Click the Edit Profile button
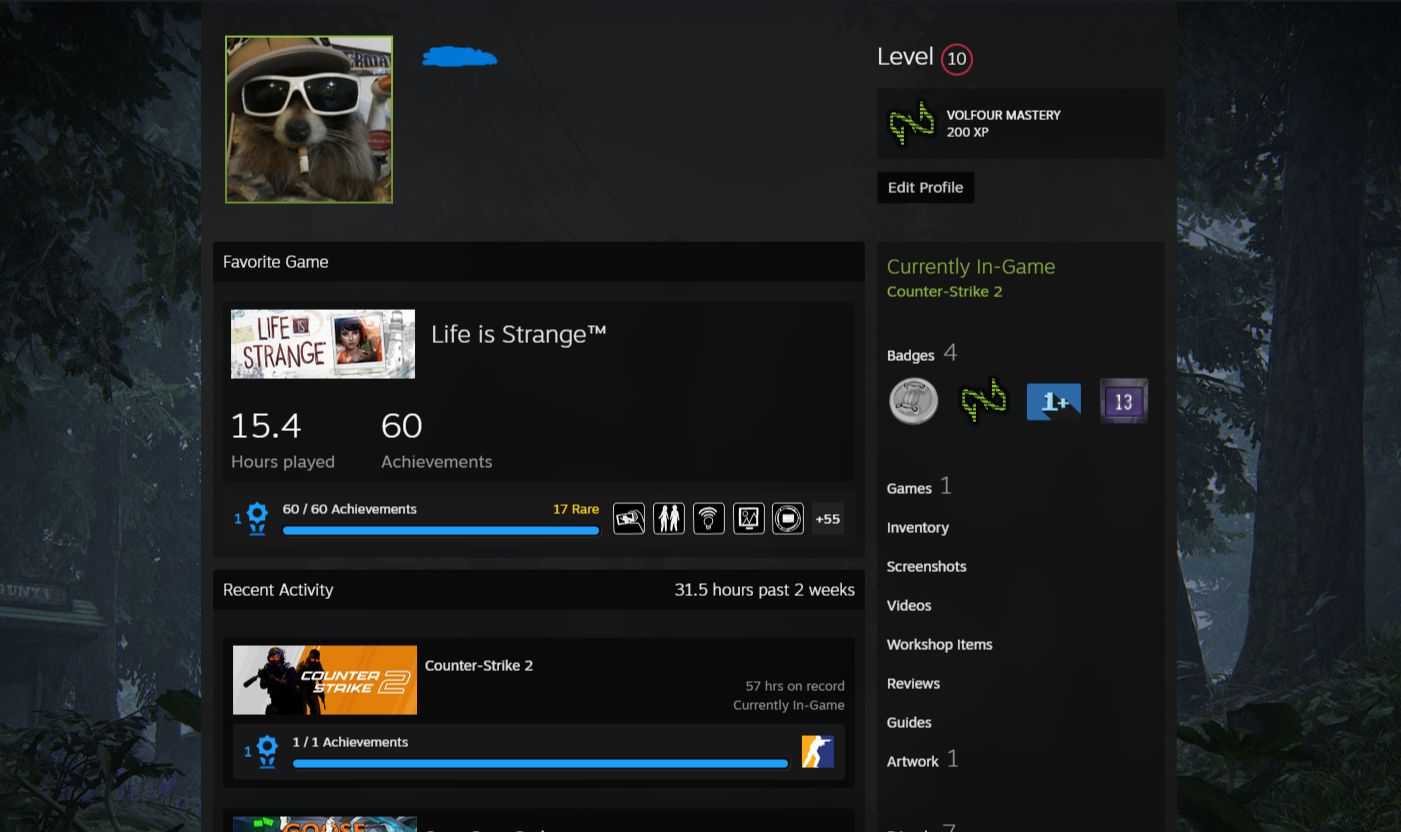This screenshot has height=832, width=1401. 926,187
